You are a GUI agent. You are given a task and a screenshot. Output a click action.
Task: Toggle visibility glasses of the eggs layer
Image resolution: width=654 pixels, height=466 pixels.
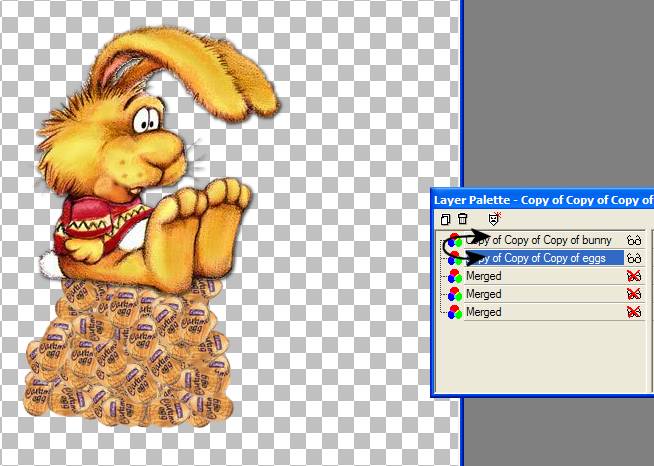(x=634, y=258)
